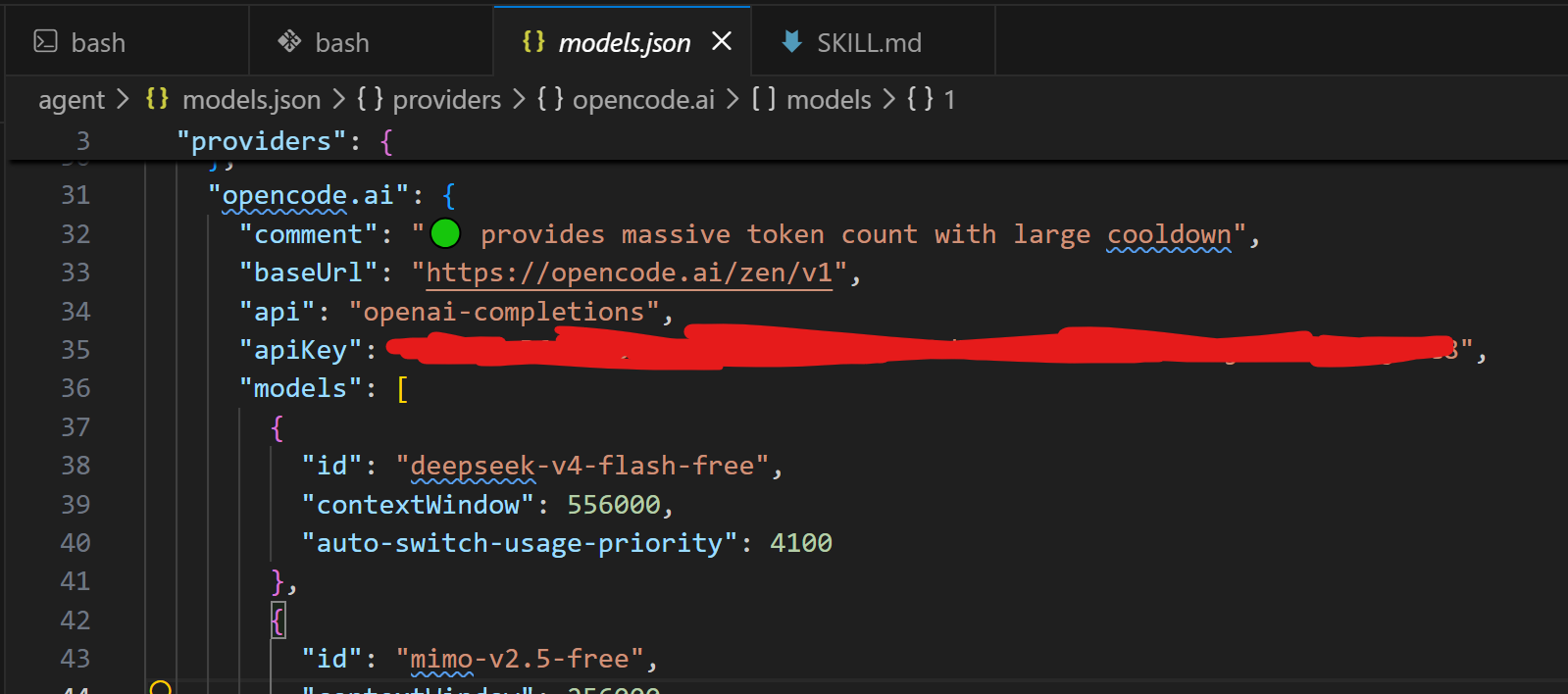This screenshot has height=694, width=1568.
Task: Open the second bash tab
Action: [x=371, y=41]
